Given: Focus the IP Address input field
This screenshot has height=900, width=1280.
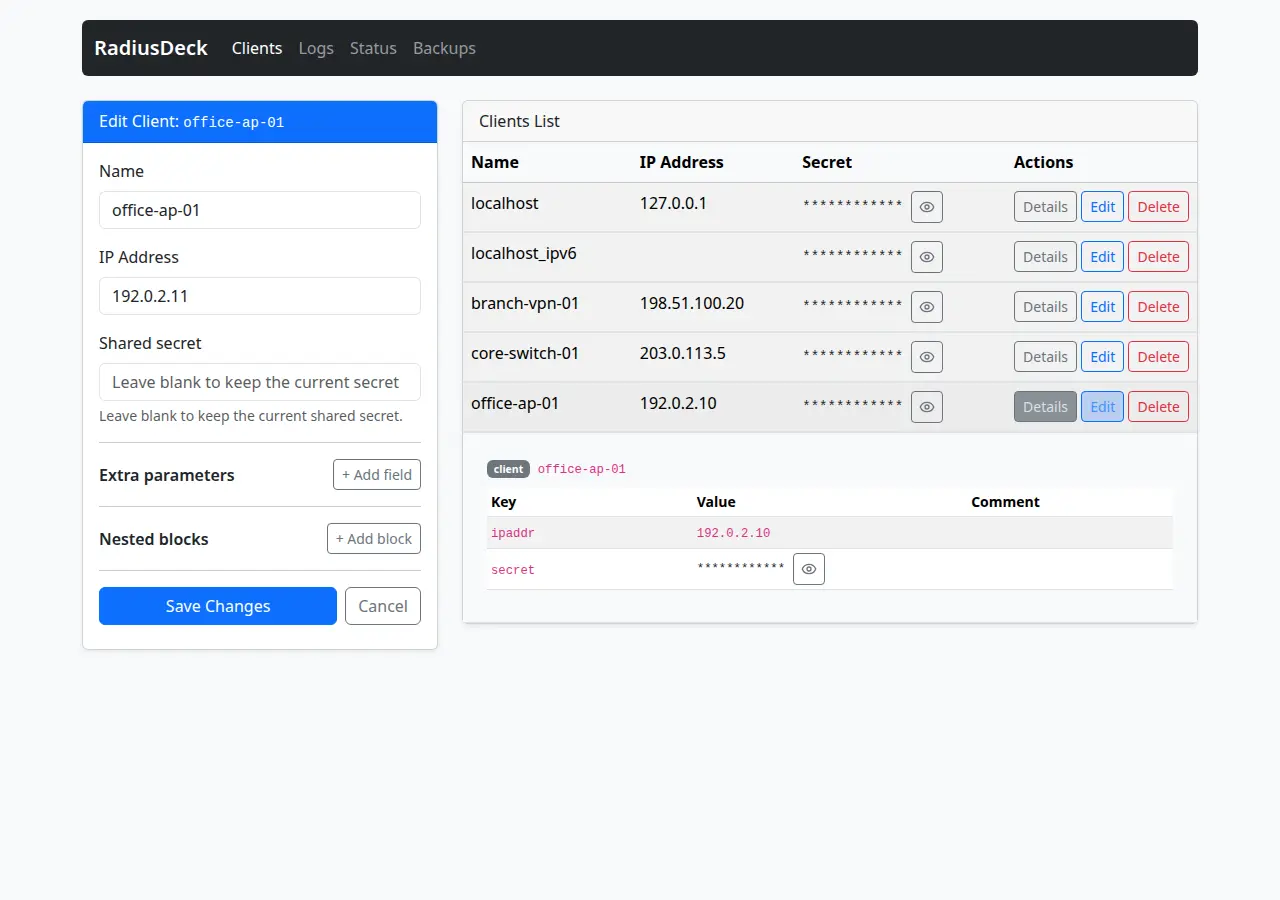Looking at the screenshot, I should [x=260, y=296].
